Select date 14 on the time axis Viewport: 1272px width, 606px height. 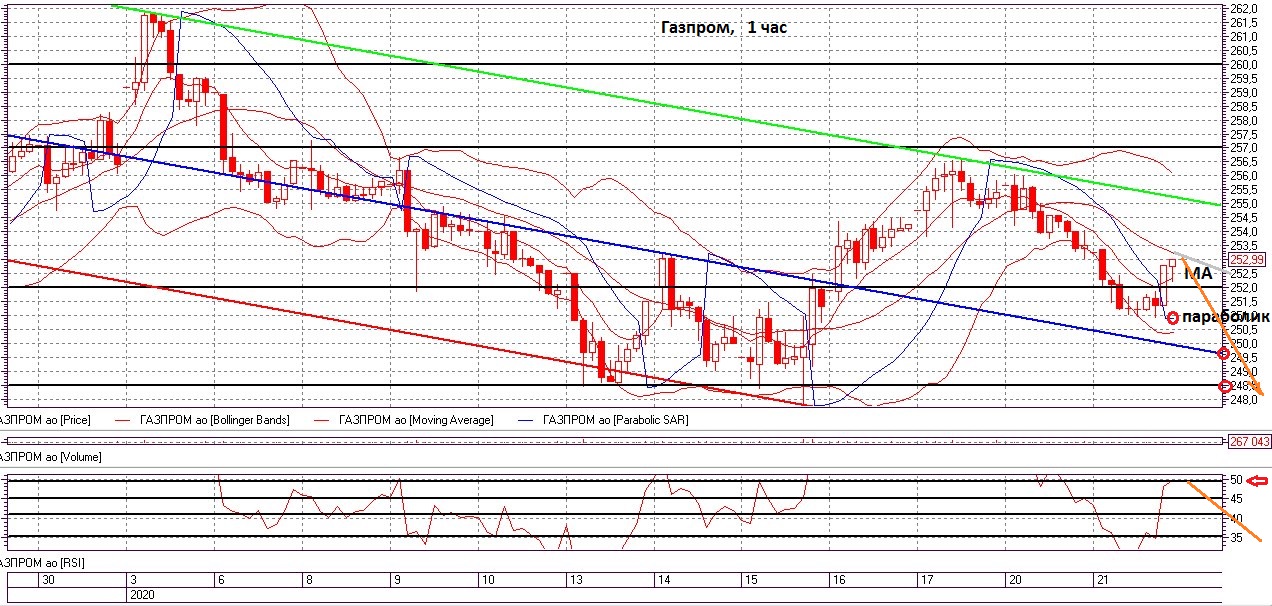pyautogui.click(x=662, y=580)
